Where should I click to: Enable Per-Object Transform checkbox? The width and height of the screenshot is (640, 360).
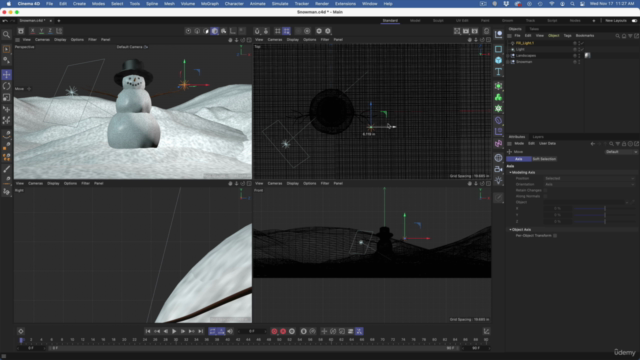(555, 236)
